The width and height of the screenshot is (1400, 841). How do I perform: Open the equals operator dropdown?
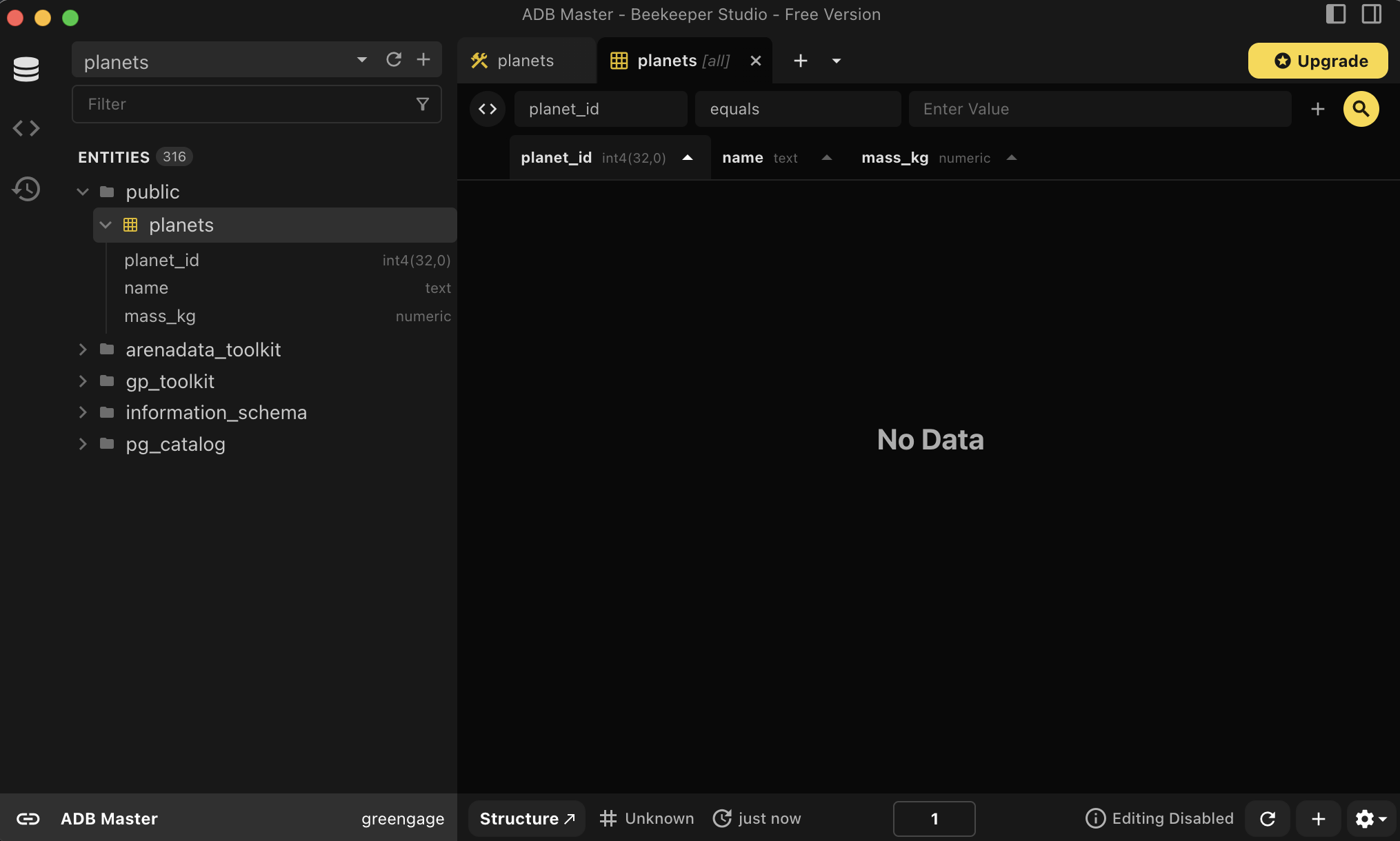click(x=798, y=109)
